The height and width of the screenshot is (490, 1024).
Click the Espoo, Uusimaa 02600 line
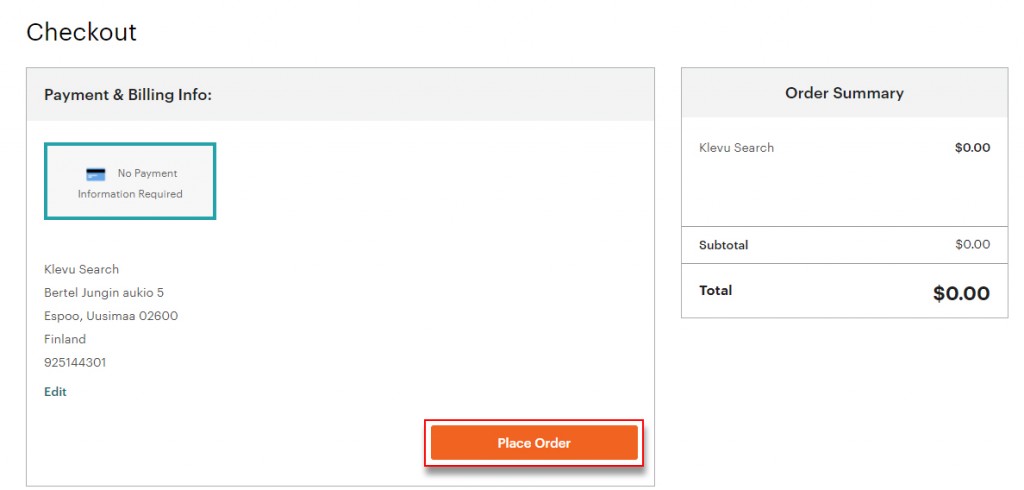(111, 316)
